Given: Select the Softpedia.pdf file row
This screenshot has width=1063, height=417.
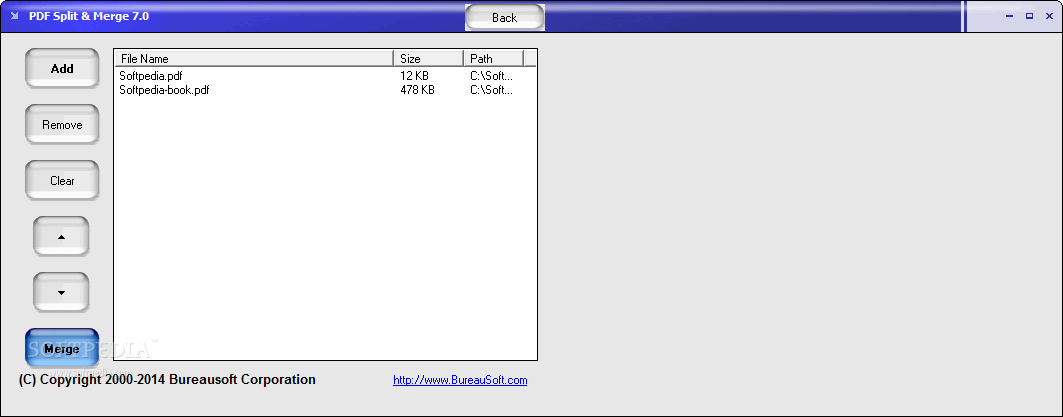Looking at the screenshot, I should point(325,76).
